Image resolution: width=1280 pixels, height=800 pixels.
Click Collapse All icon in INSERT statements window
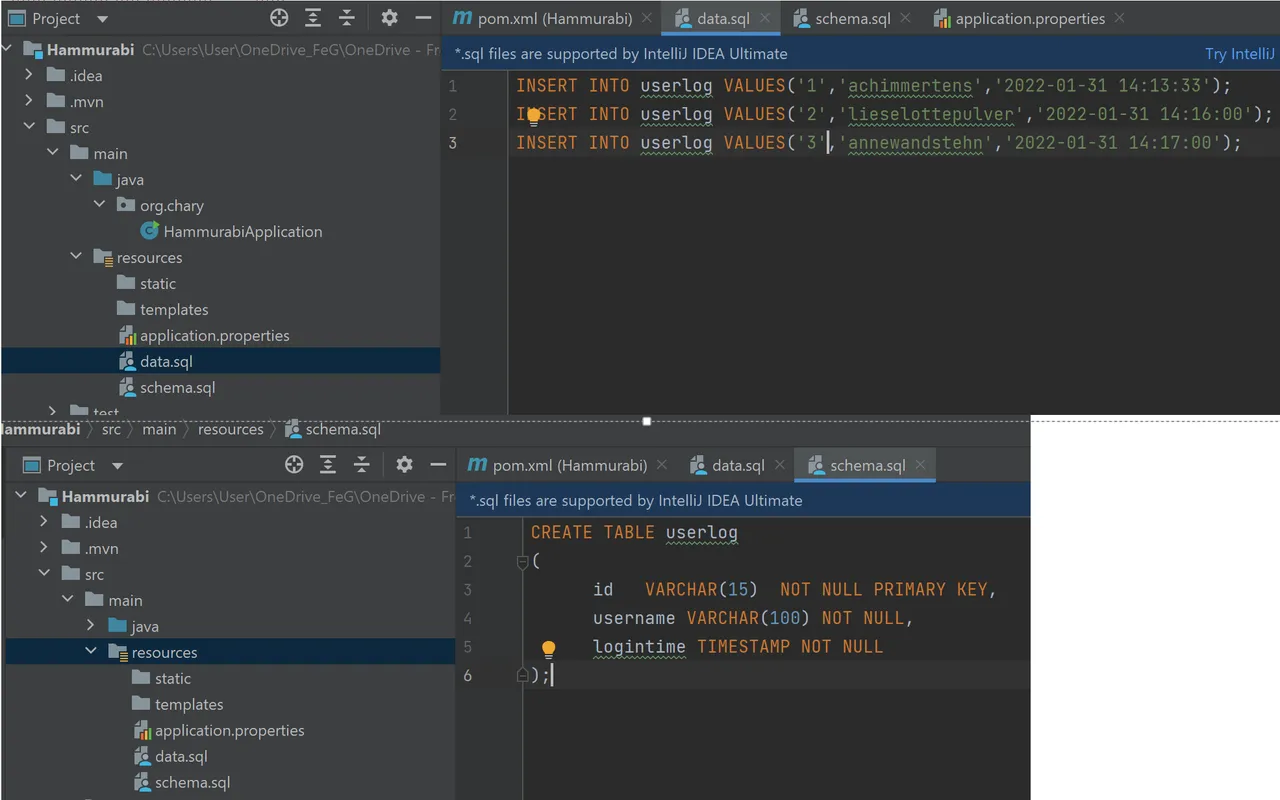(347, 18)
